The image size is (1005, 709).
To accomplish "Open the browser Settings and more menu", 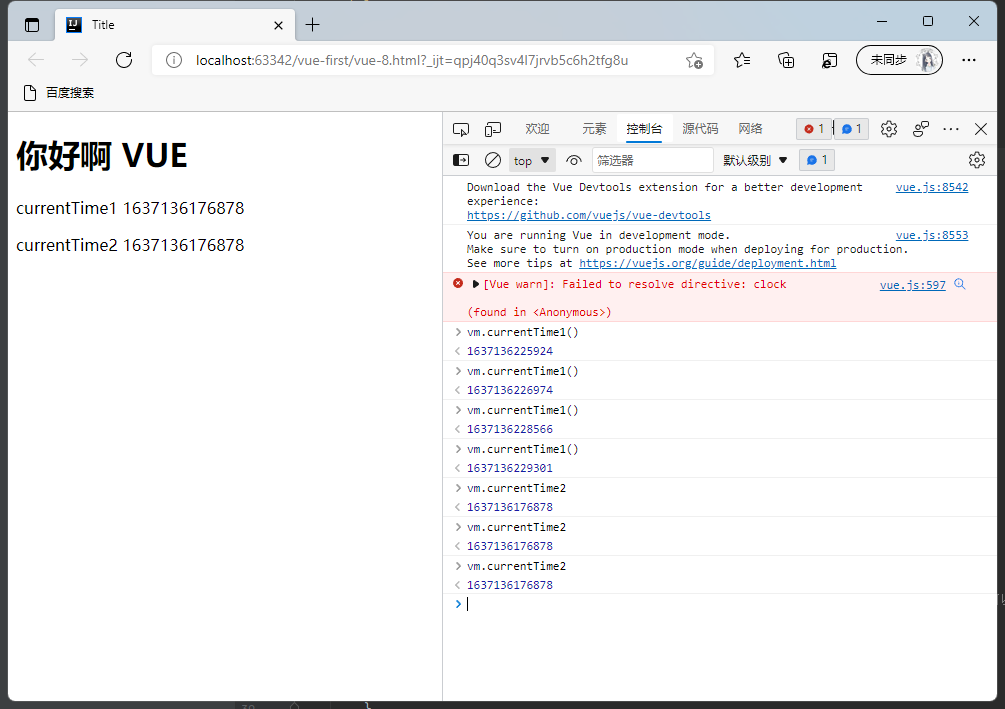I will 969,60.
